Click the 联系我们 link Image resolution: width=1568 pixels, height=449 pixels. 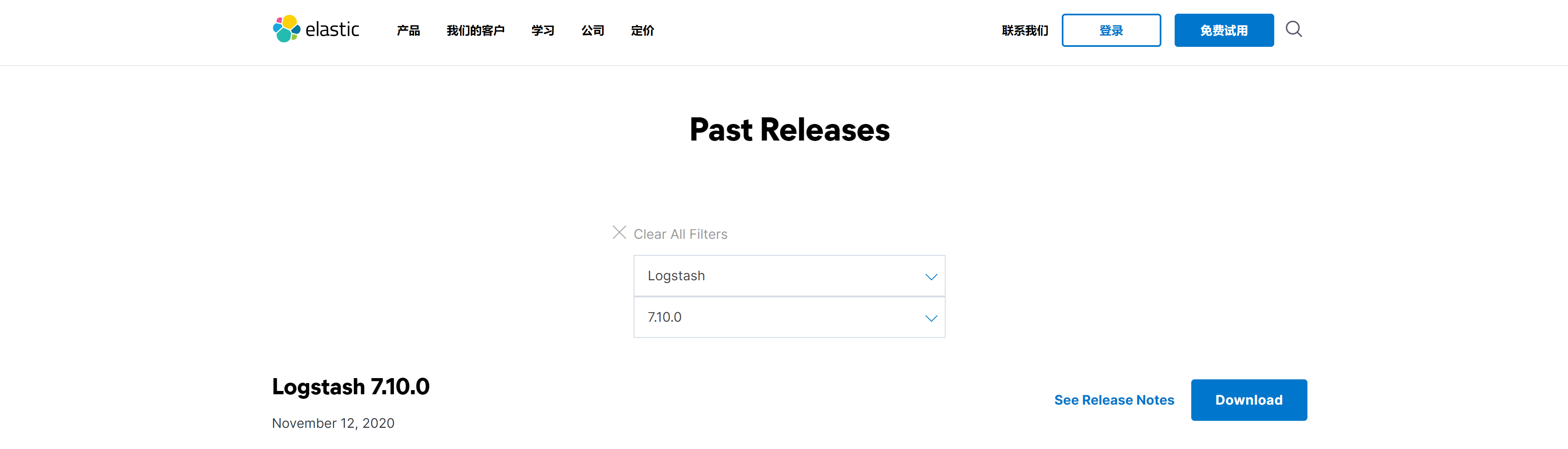click(1025, 30)
